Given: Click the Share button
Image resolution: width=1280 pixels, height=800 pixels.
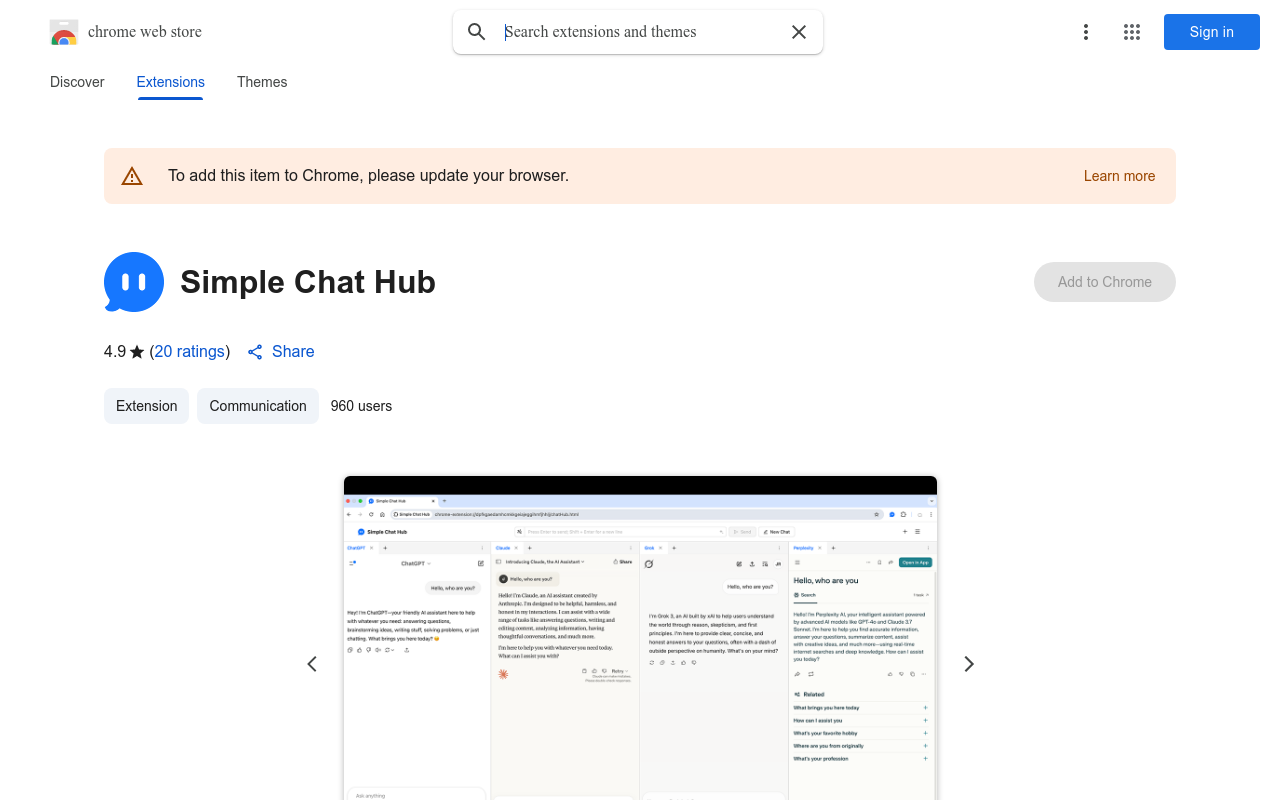Looking at the screenshot, I should coord(281,352).
